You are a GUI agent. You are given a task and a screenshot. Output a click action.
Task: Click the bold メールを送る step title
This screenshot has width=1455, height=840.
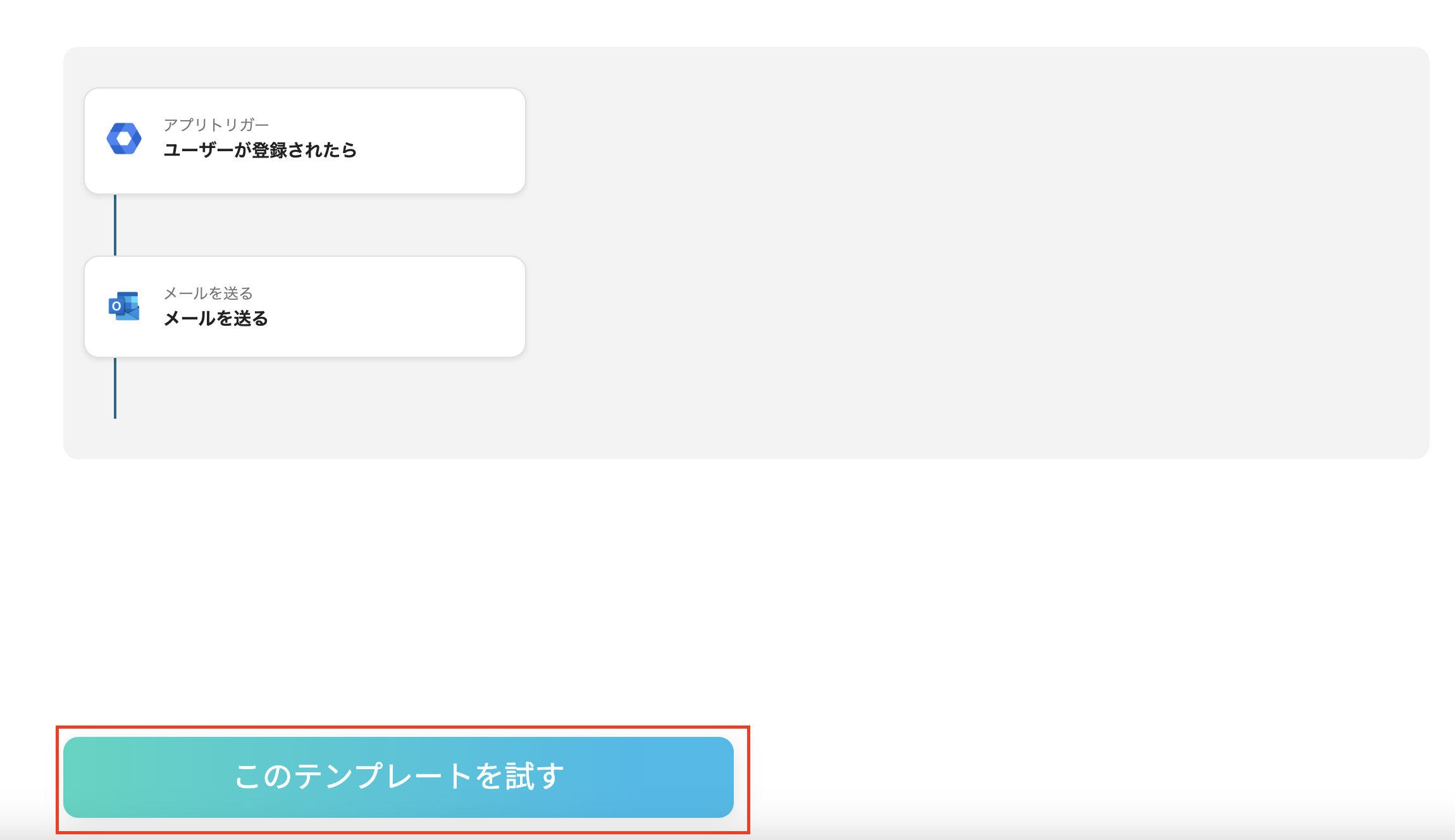pos(215,319)
